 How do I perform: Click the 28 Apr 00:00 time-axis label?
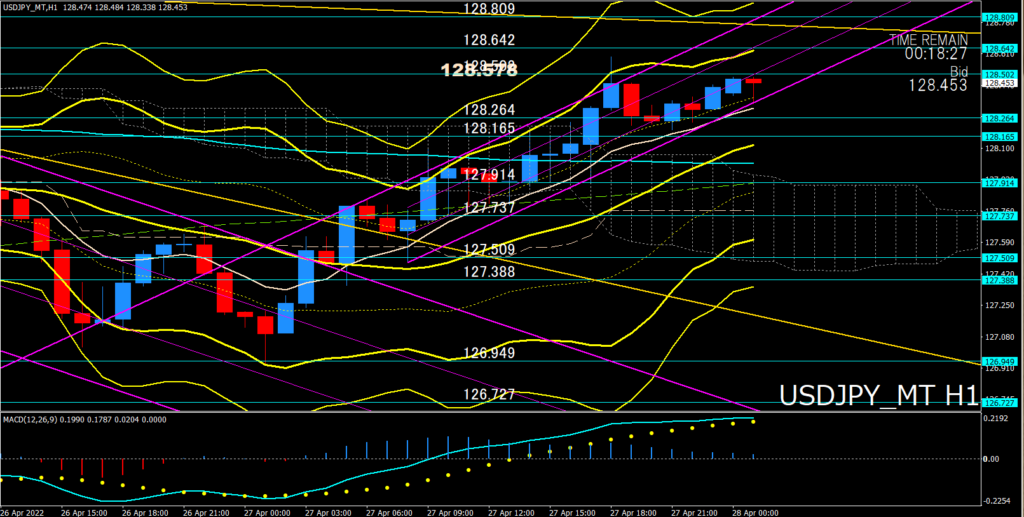pos(754,512)
